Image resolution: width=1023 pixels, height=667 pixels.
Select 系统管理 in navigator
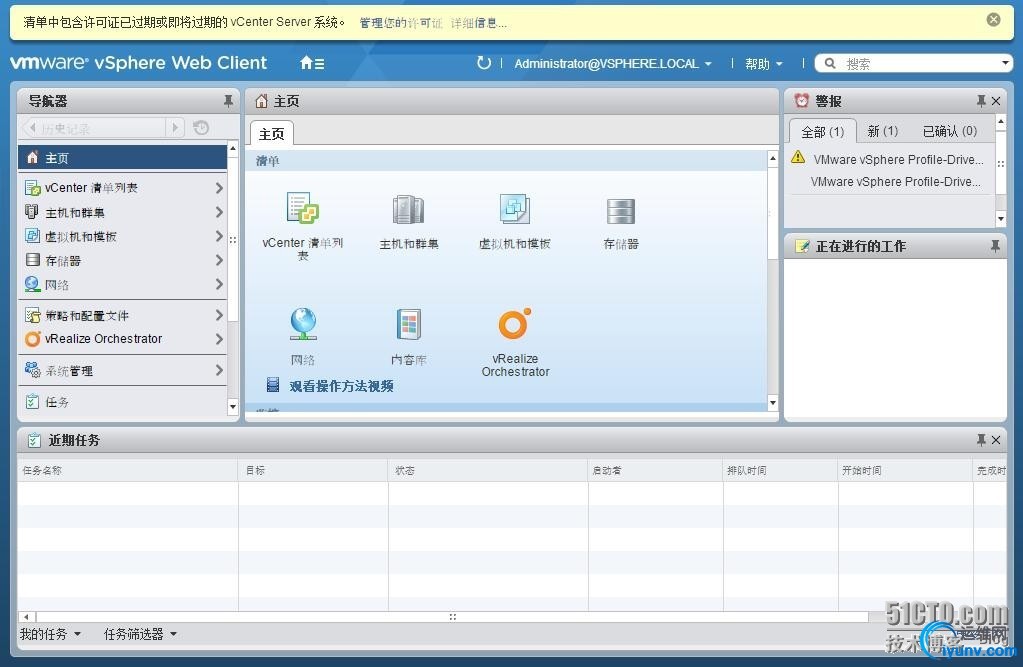tap(123, 371)
